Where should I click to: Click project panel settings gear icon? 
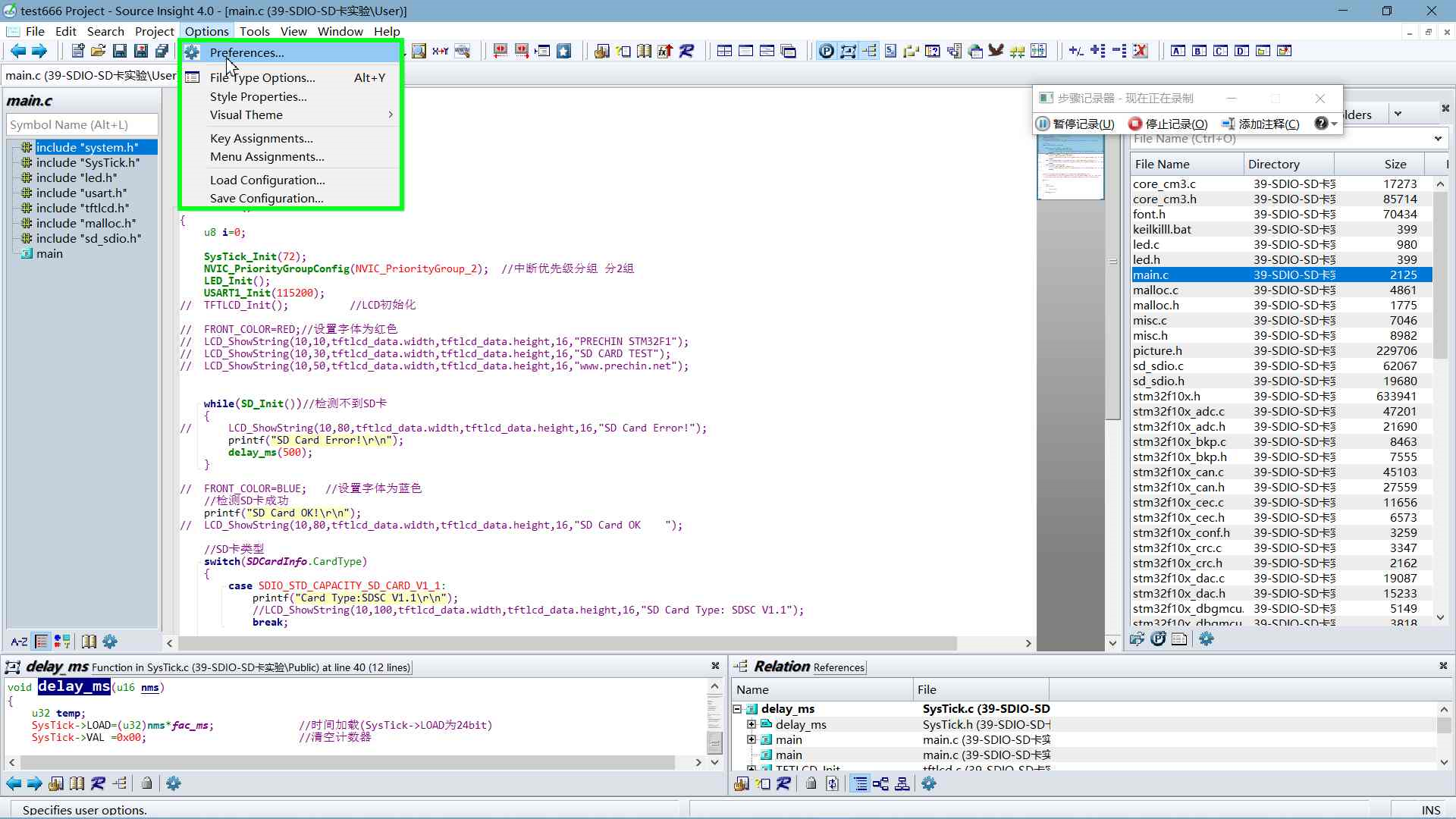pos(1207,639)
